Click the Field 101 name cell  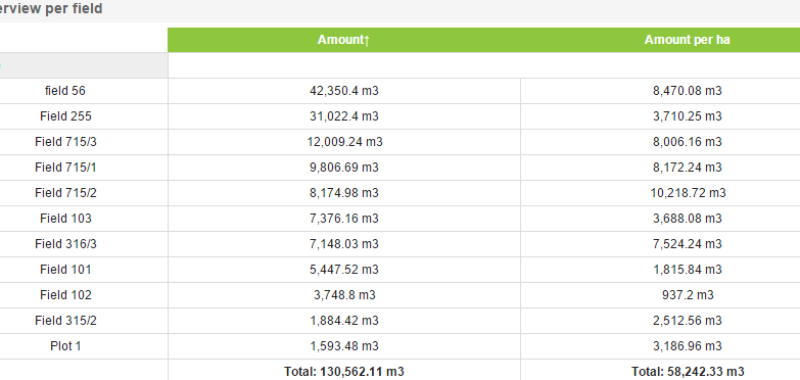(65, 269)
